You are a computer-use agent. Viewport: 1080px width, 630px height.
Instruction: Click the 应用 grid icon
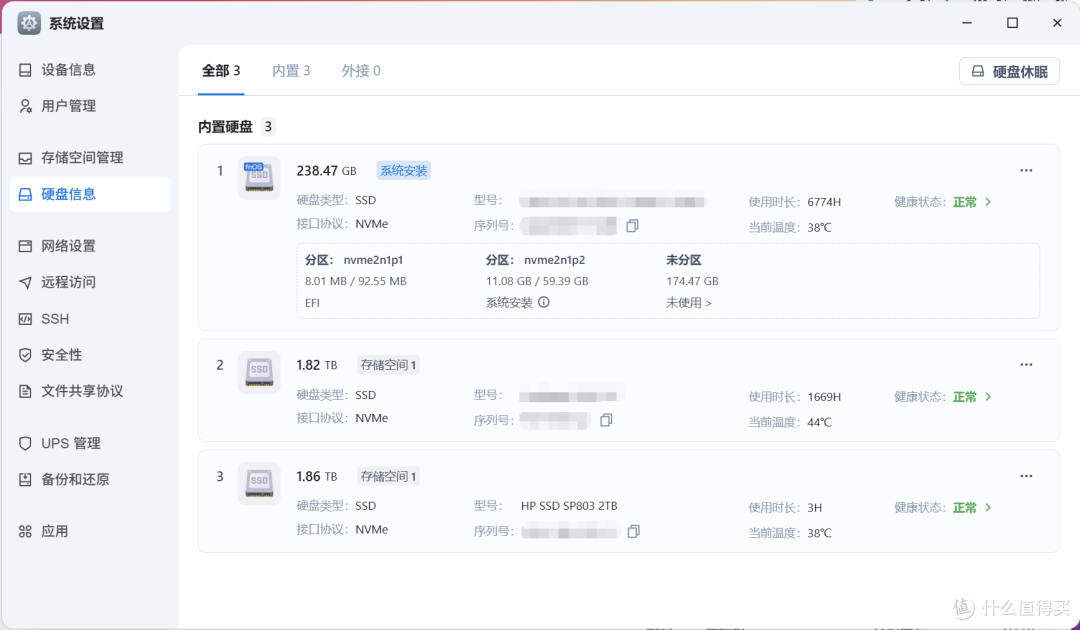click(25, 532)
